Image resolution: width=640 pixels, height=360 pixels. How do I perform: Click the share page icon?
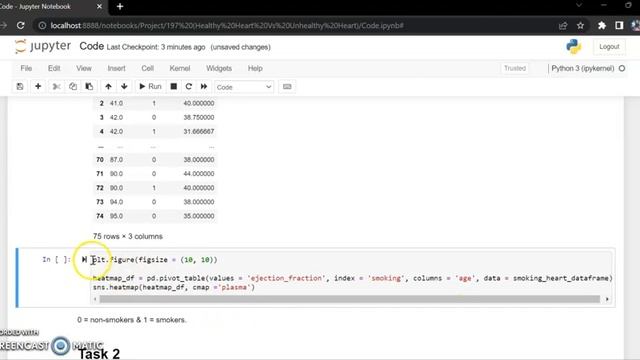tap(563, 26)
